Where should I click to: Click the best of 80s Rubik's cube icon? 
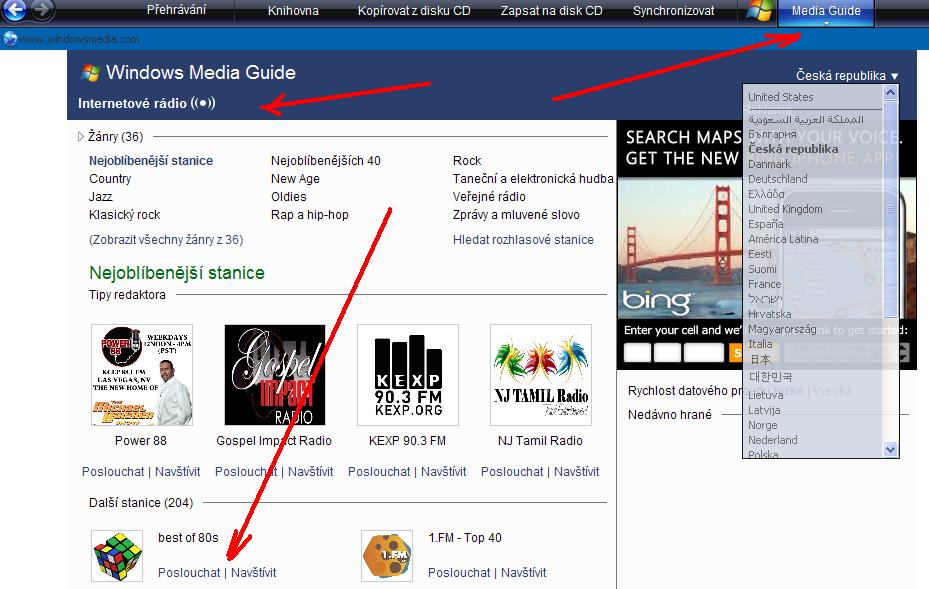pos(117,556)
